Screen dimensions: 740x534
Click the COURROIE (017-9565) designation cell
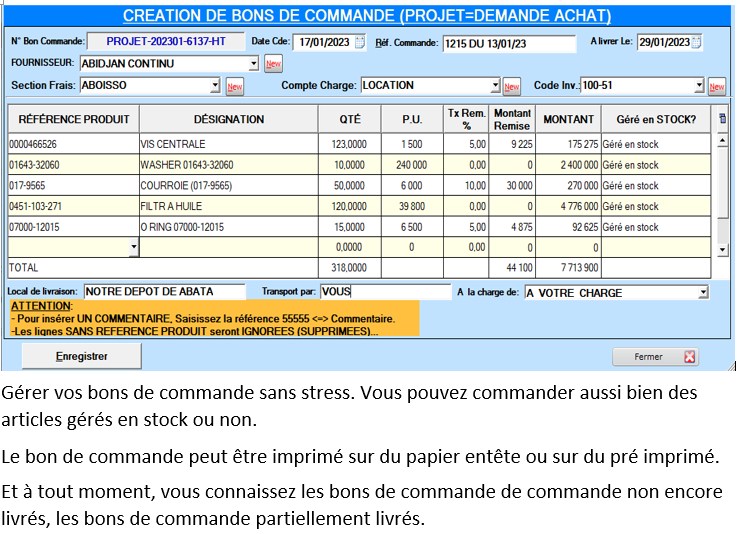pos(229,185)
